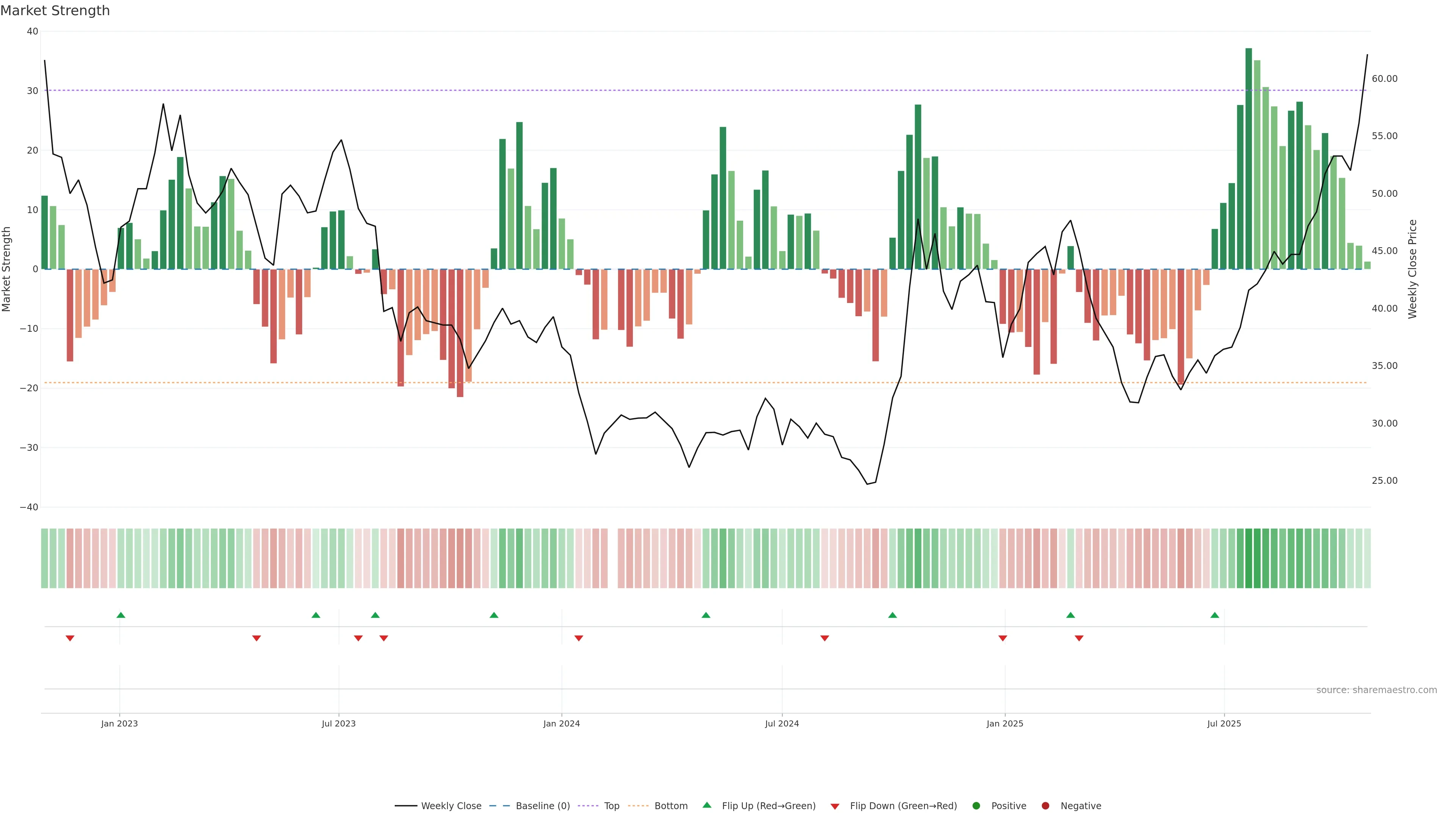Click the red flip-down triangle right before Jan 2025
The image size is (1456, 819).
click(1003, 638)
